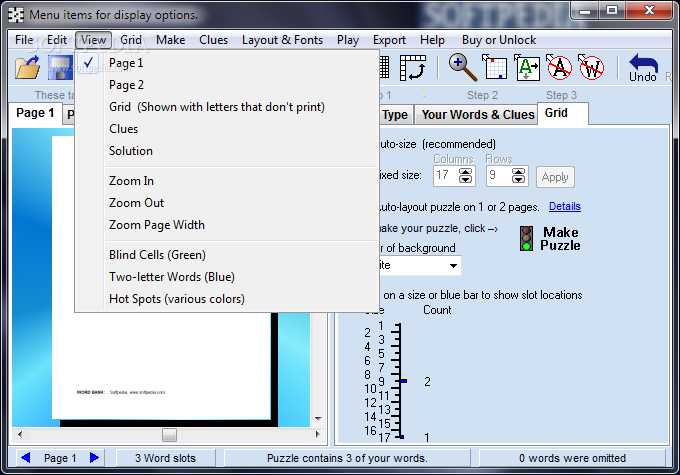Open the Make menu
The width and height of the screenshot is (680, 475).
coord(170,40)
